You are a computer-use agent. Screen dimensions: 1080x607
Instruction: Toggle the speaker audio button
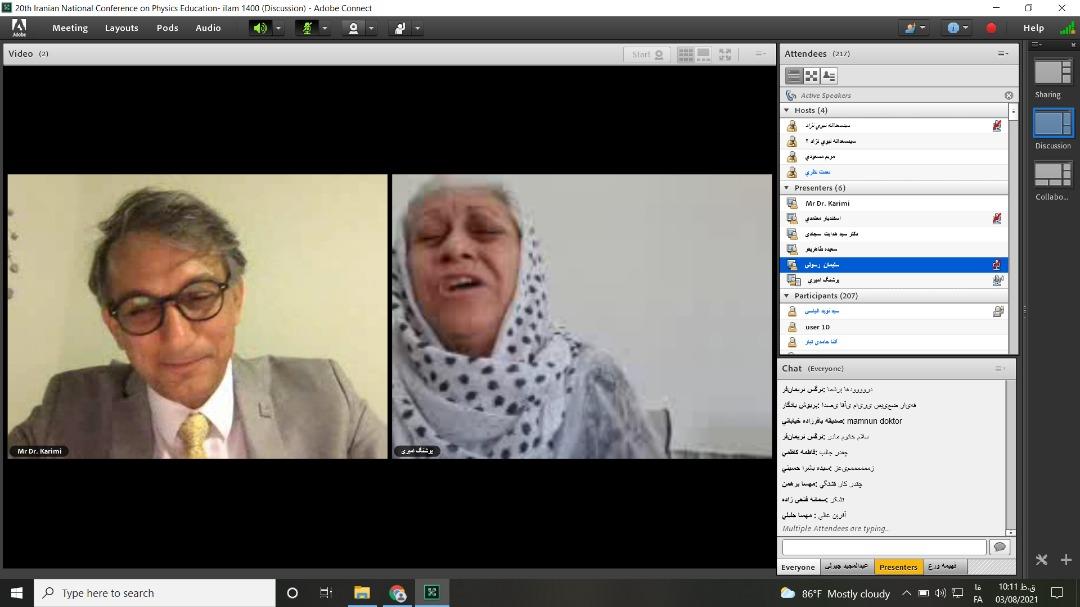(260, 28)
